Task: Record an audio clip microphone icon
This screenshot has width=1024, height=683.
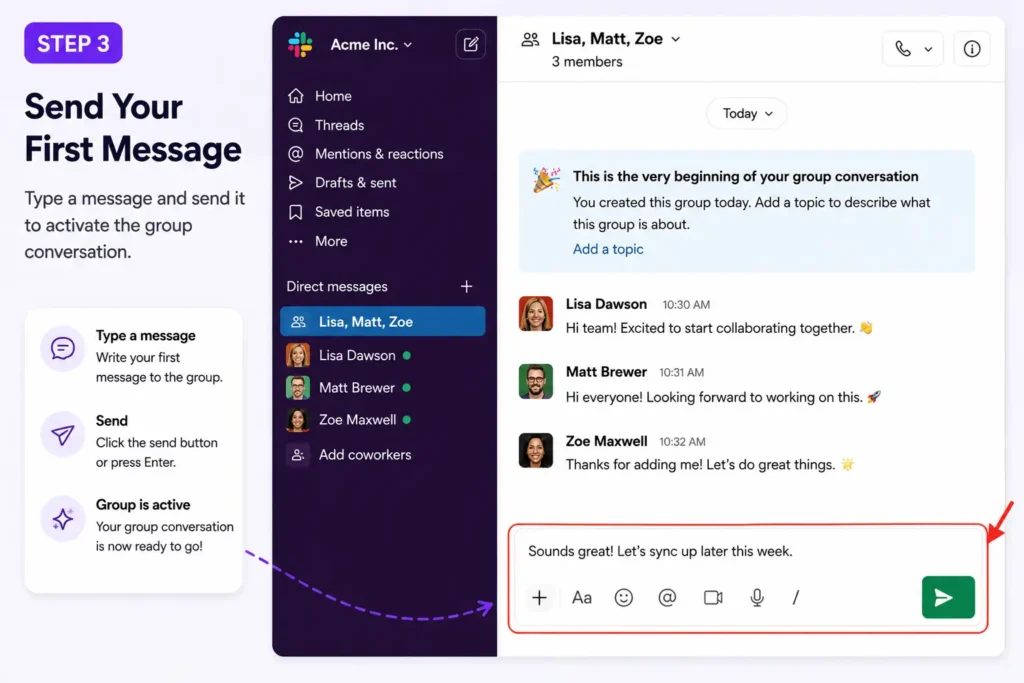Action: pyautogui.click(x=757, y=597)
